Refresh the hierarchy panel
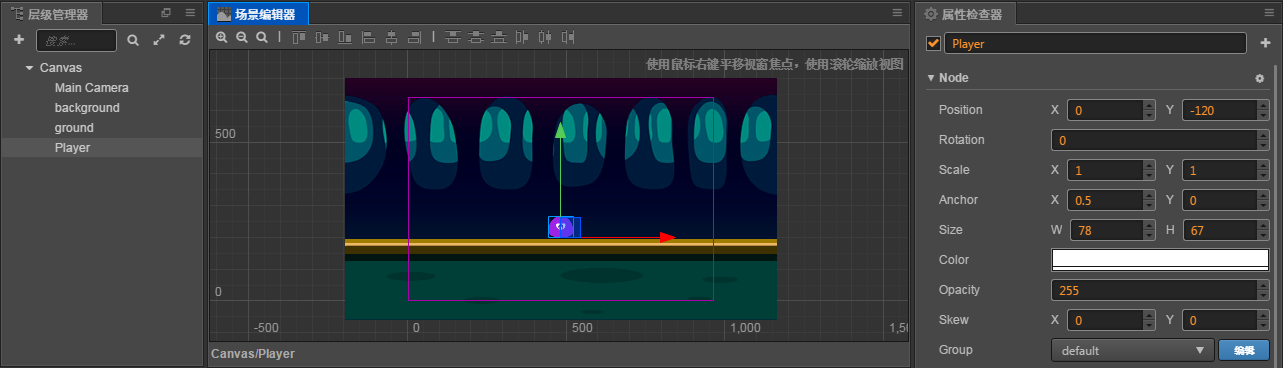Viewport: 1283px width, 368px height. [185, 40]
